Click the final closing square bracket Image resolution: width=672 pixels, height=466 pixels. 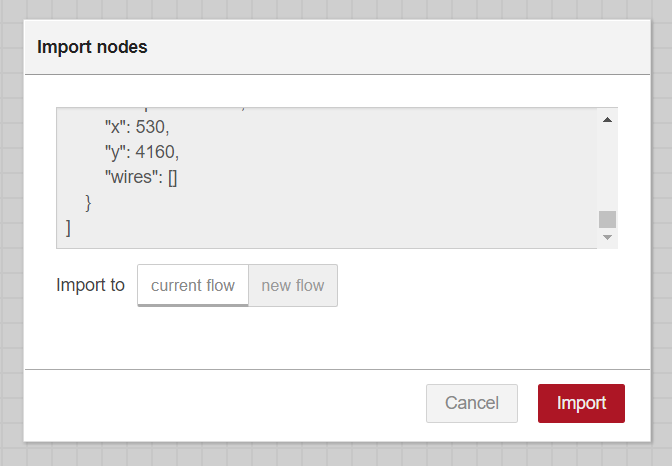[x=68, y=228]
